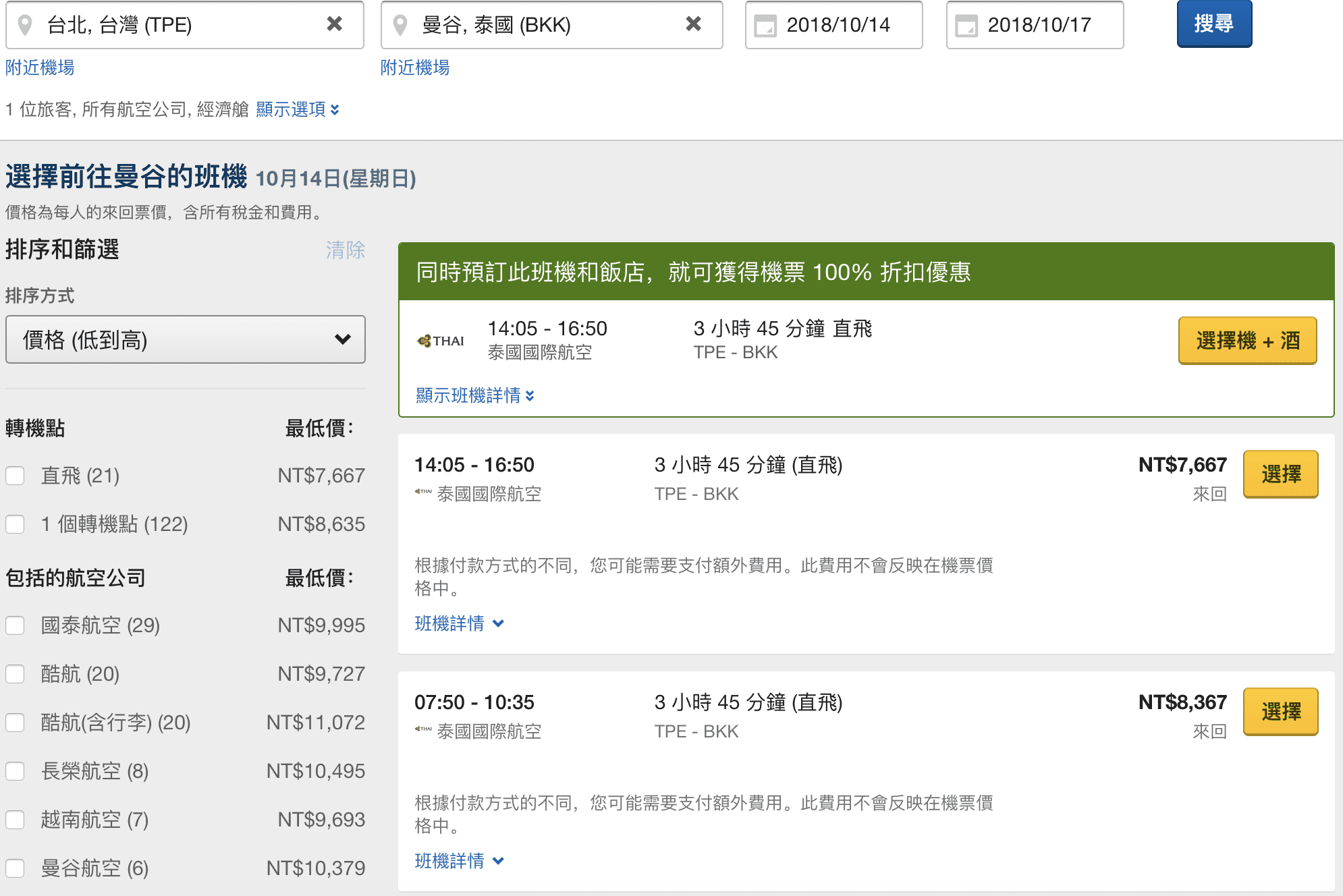Check the 曼谷航空 (6) airline checkbox

pyautogui.click(x=15, y=868)
